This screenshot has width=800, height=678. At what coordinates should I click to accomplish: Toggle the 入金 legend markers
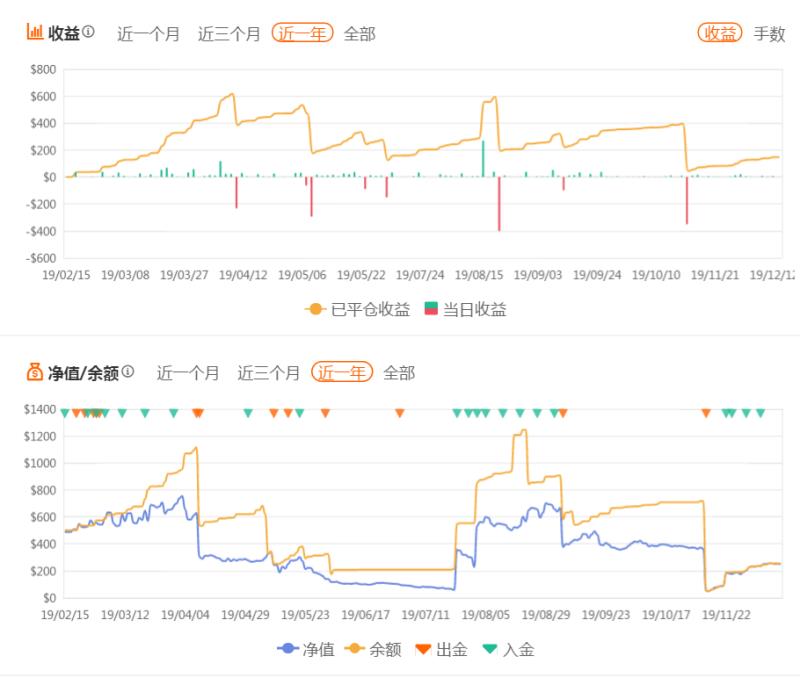tap(508, 649)
